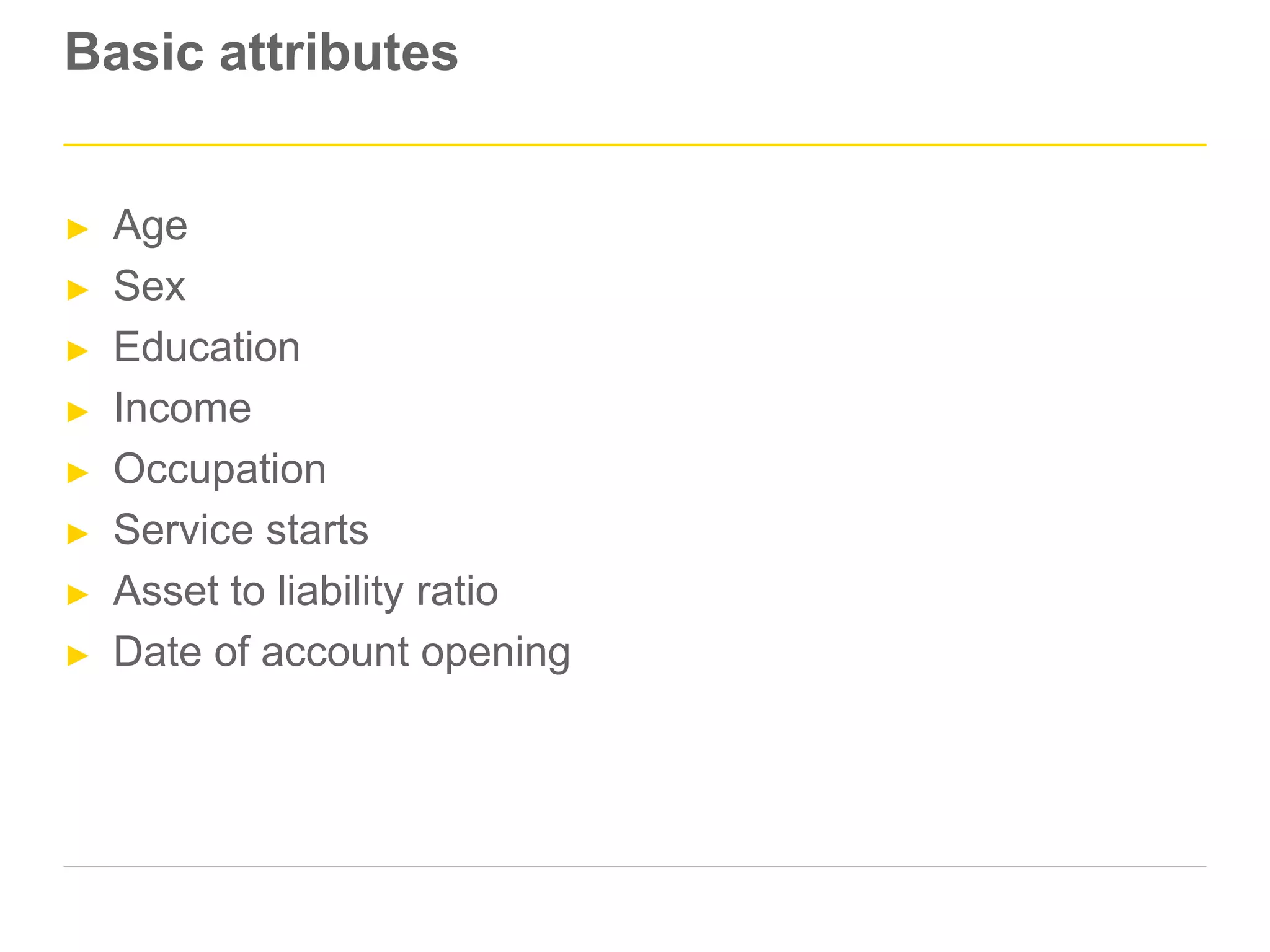Select the Sex list item text
Viewport: 1270px width, 952px height.
149,286
